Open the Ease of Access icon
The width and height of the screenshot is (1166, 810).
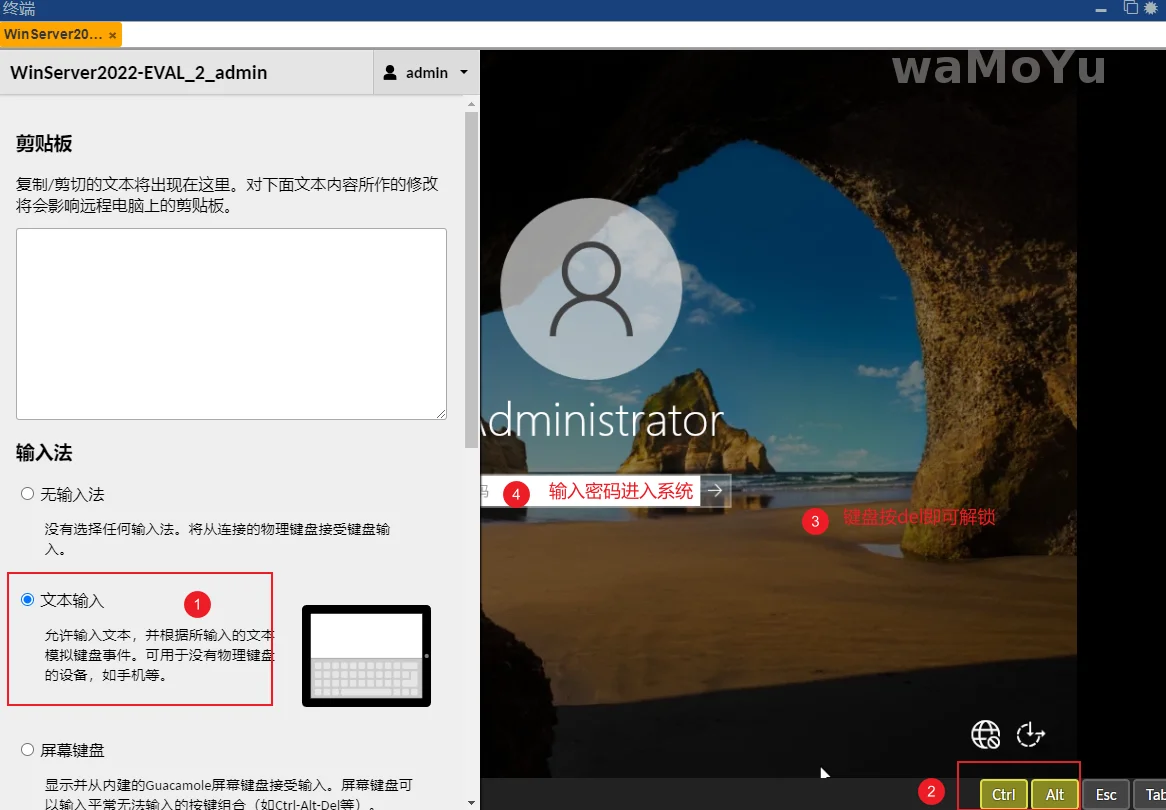1030,735
